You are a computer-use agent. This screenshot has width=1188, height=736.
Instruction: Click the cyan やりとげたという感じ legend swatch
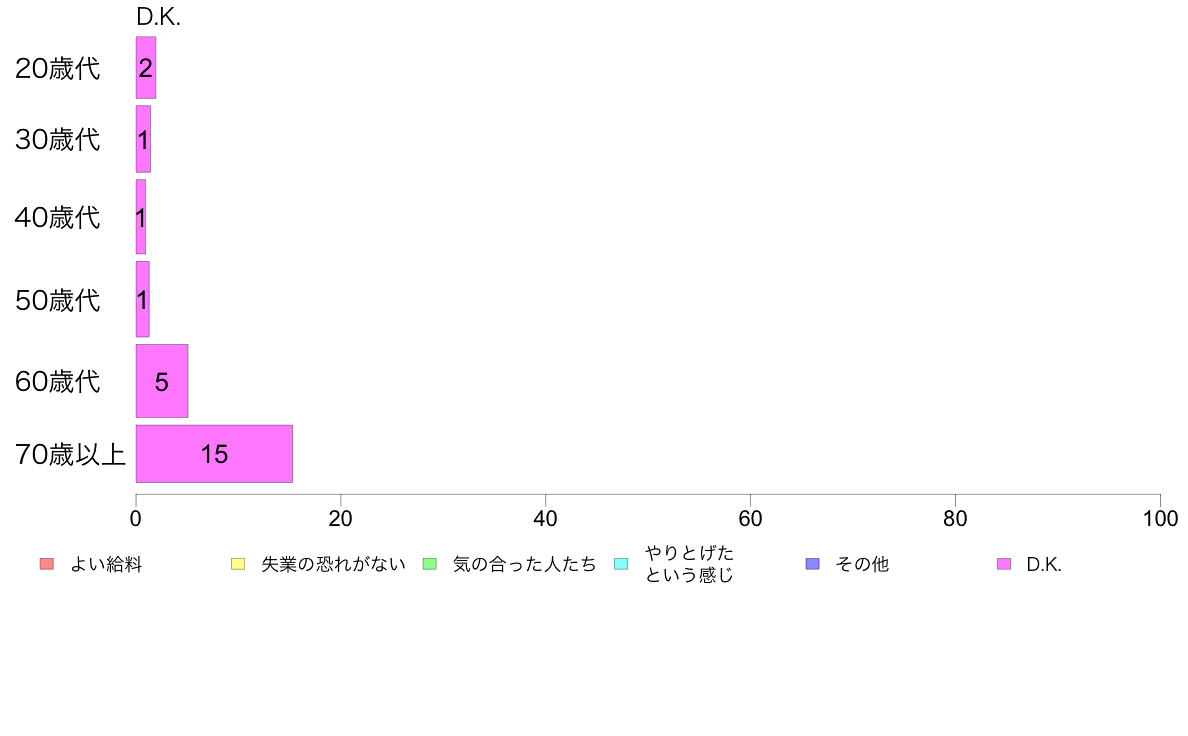click(621, 564)
